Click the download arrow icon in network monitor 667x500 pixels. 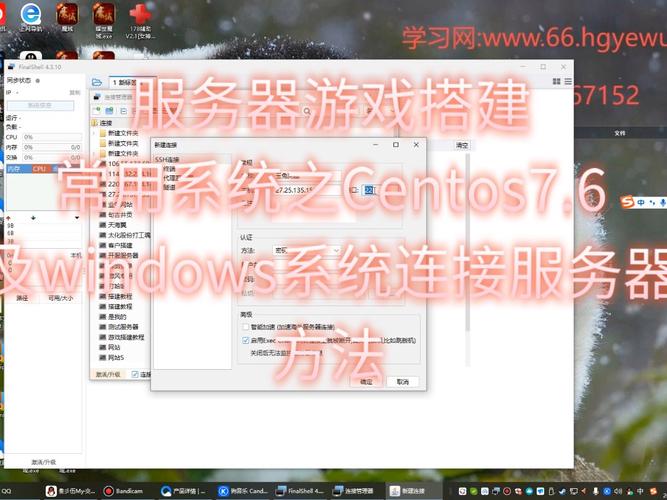coord(33,218)
